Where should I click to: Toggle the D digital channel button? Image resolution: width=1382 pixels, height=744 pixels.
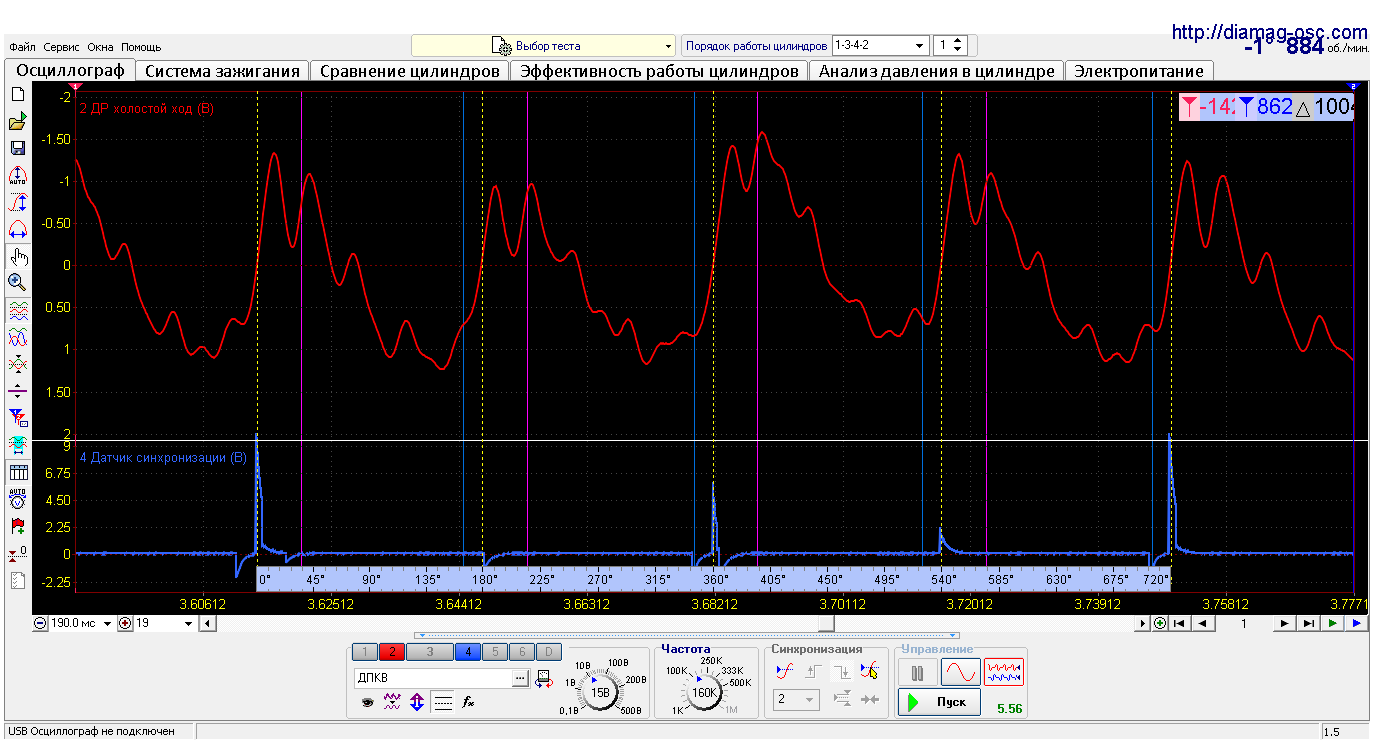coord(548,652)
